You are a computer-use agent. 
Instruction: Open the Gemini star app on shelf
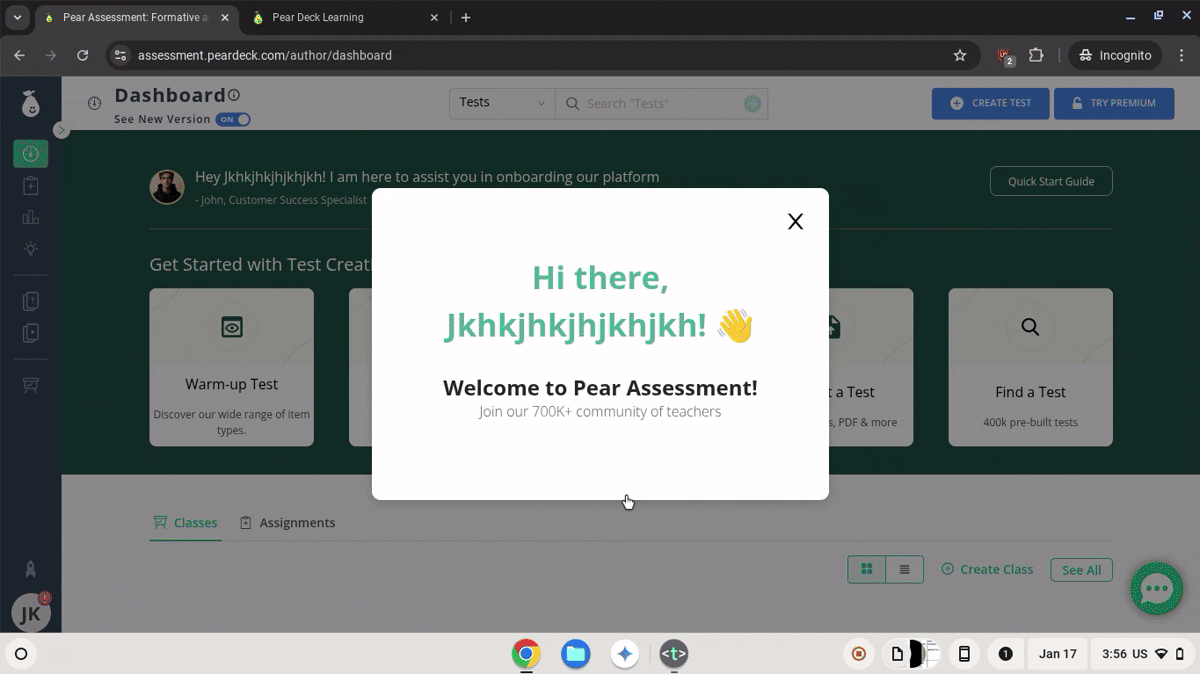tap(625, 654)
